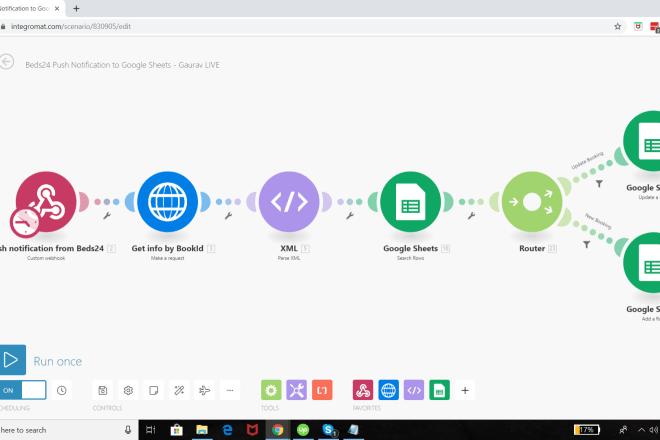Screen dimensions: 660x440
Task: Add Webhooks module from favorites
Action: click(x=363, y=390)
